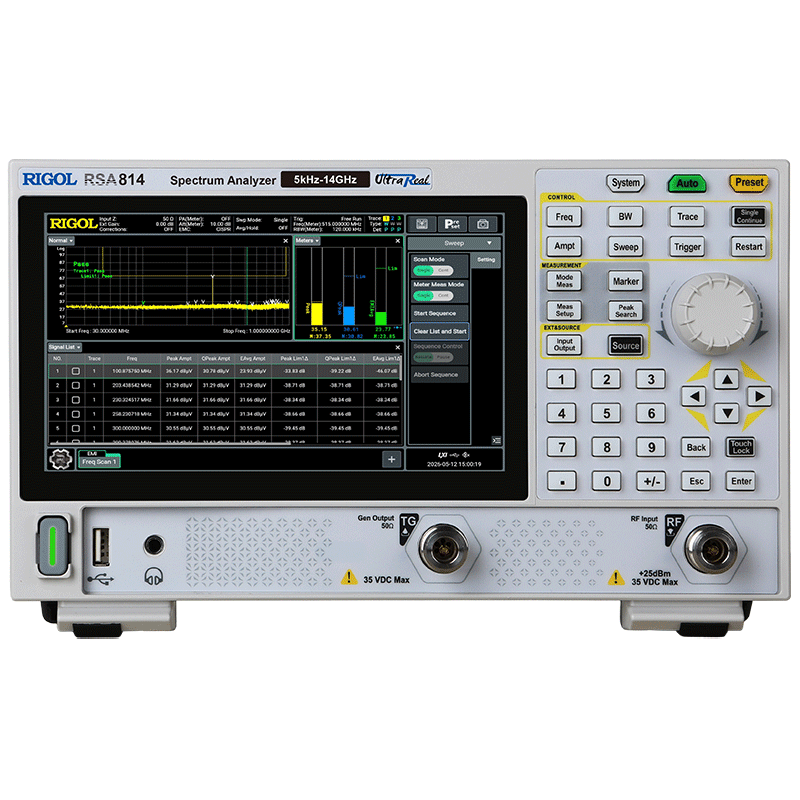The width and height of the screenshot is (800, 800).
Task: Close the Meters window
Action: coord(398,240)
